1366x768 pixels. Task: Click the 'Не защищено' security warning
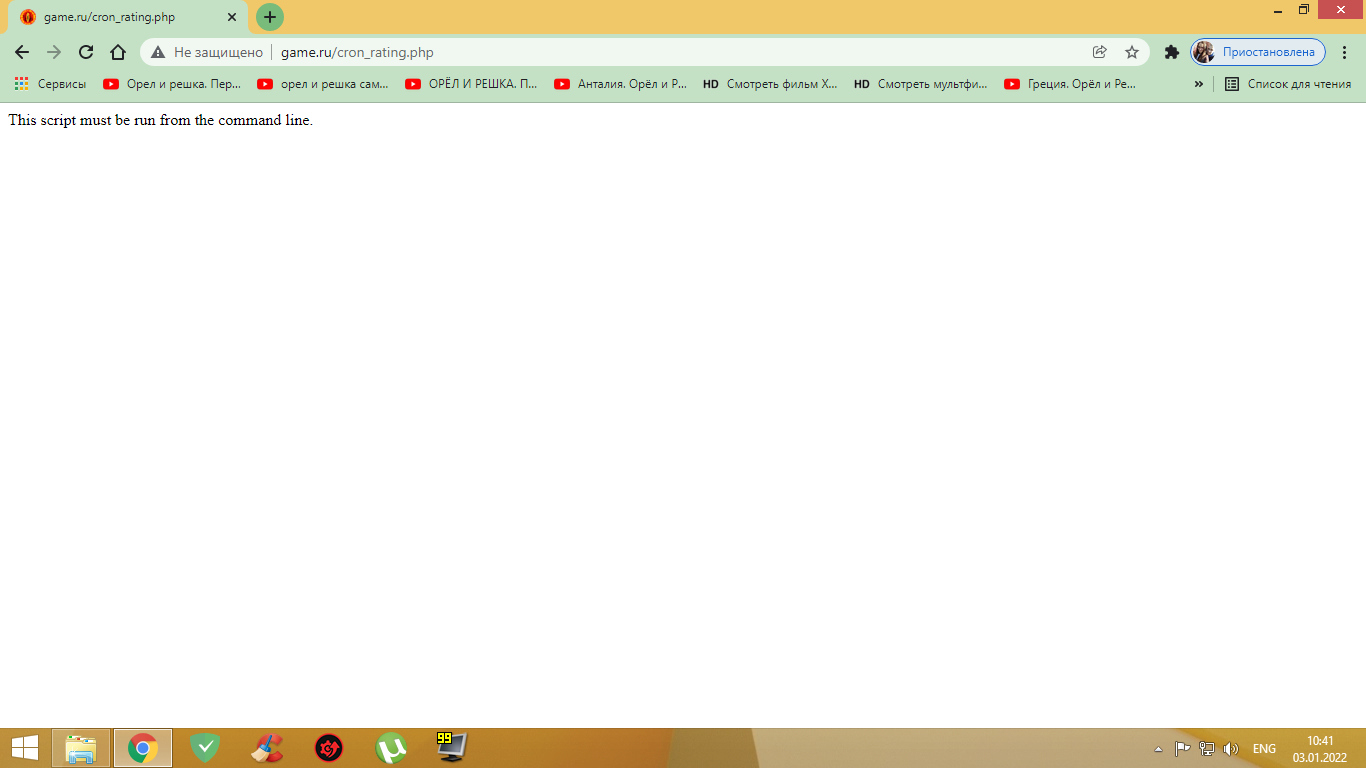207,52
